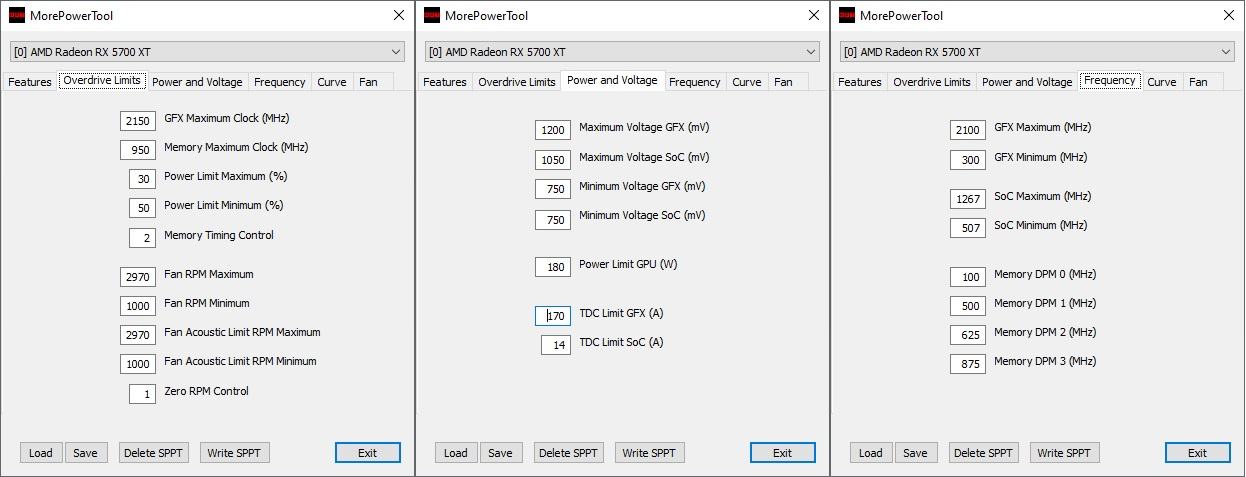Click Maximum Voltage GFX field

(x=553, y=130)
